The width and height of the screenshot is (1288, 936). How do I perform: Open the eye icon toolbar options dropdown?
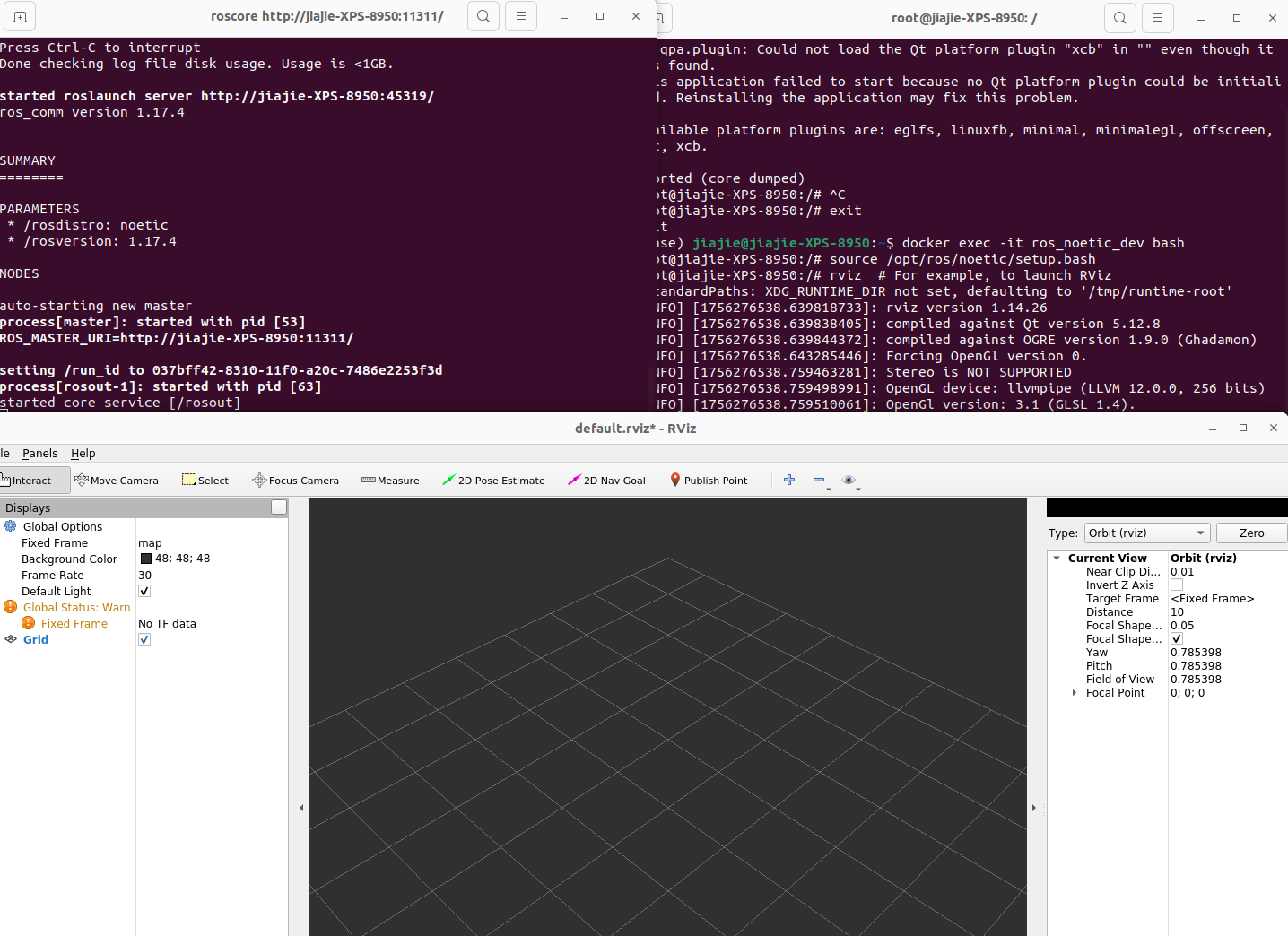point(851,481)
